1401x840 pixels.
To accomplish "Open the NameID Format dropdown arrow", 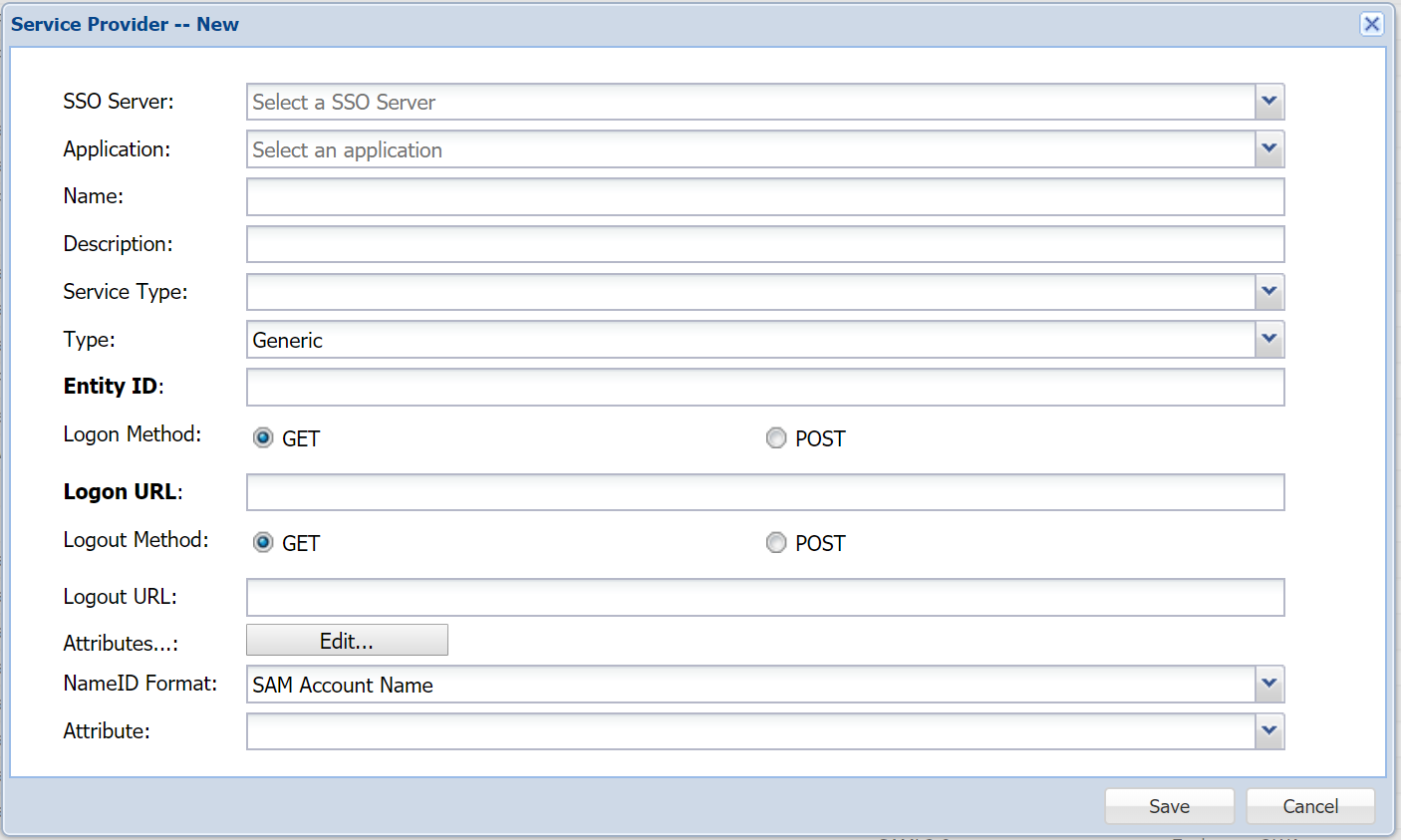I will coord(1268,685).
